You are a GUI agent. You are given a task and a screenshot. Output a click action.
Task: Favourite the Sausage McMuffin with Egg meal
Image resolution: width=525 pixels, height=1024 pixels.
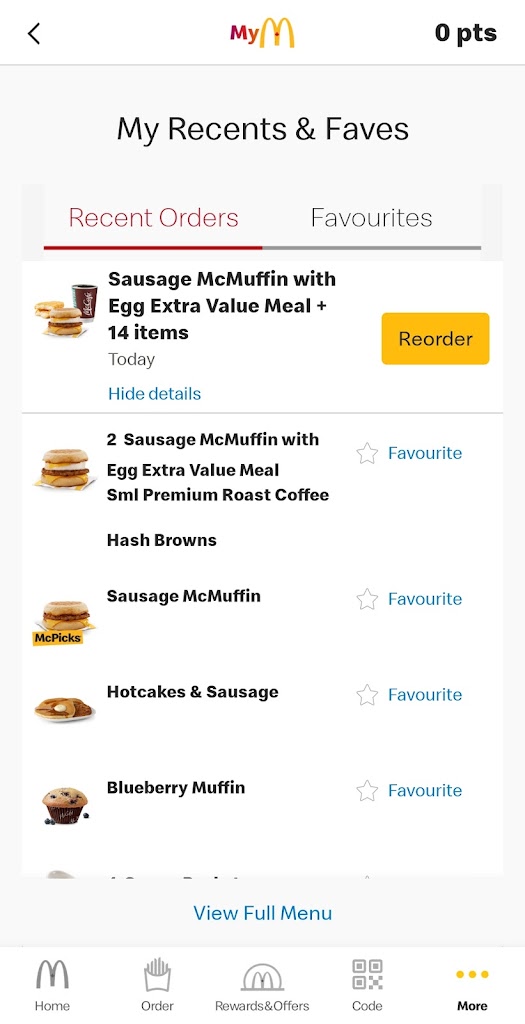coord(409,453)
